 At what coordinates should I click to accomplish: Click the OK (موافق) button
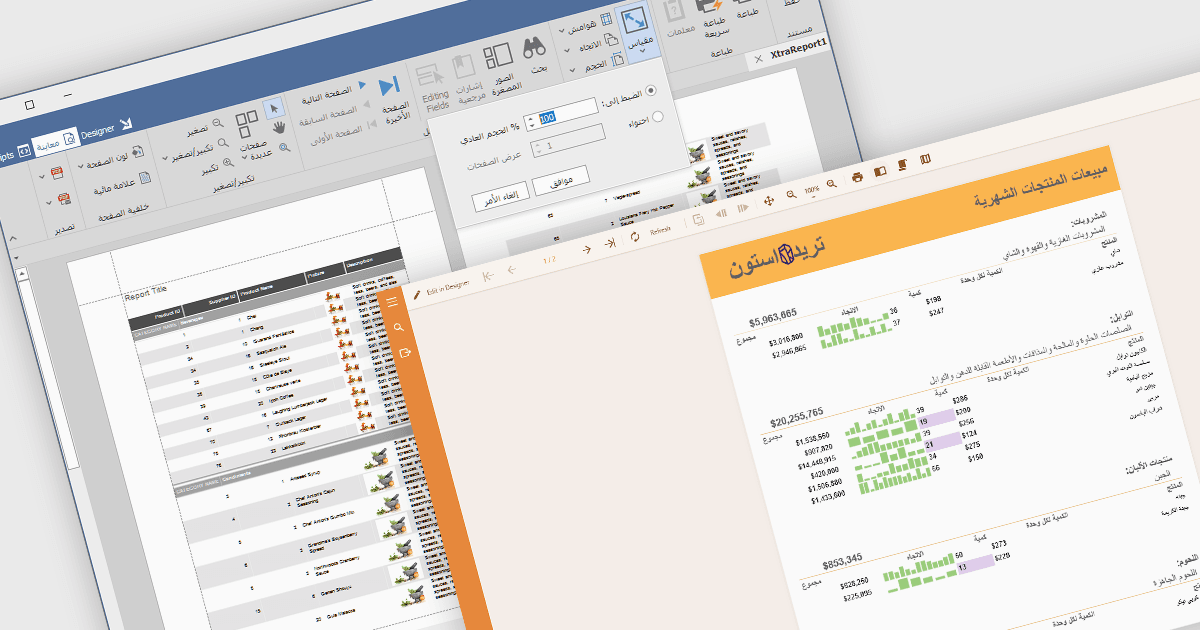pos(562,182)
